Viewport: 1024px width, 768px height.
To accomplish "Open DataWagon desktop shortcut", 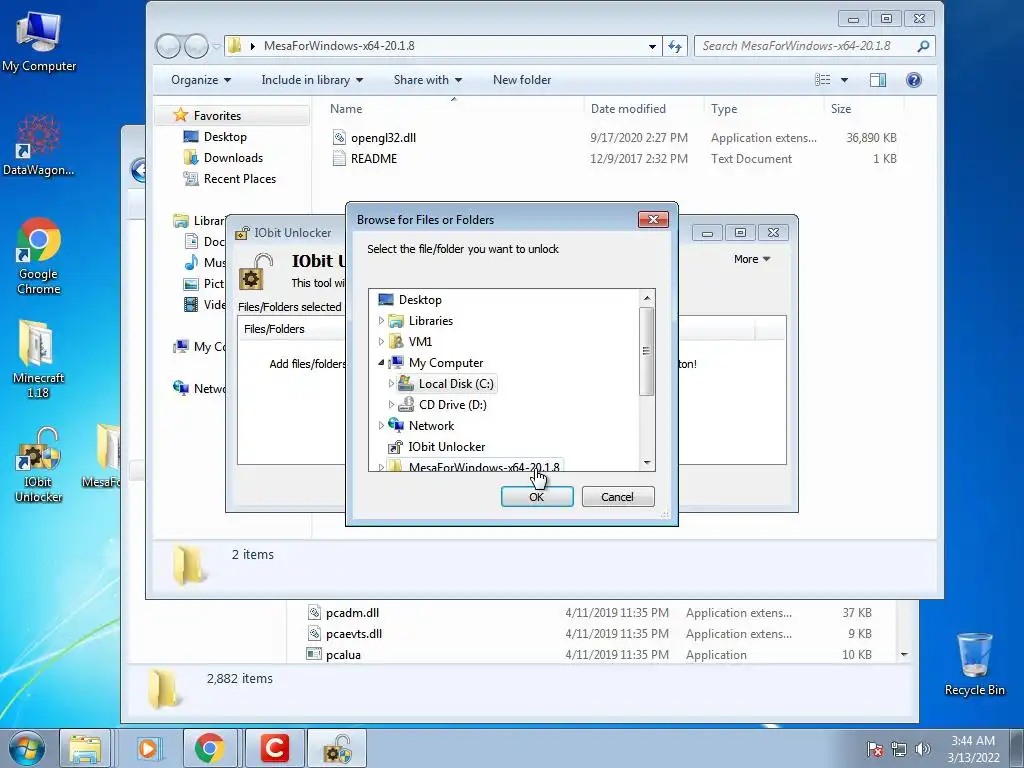I will pos(39,145).
